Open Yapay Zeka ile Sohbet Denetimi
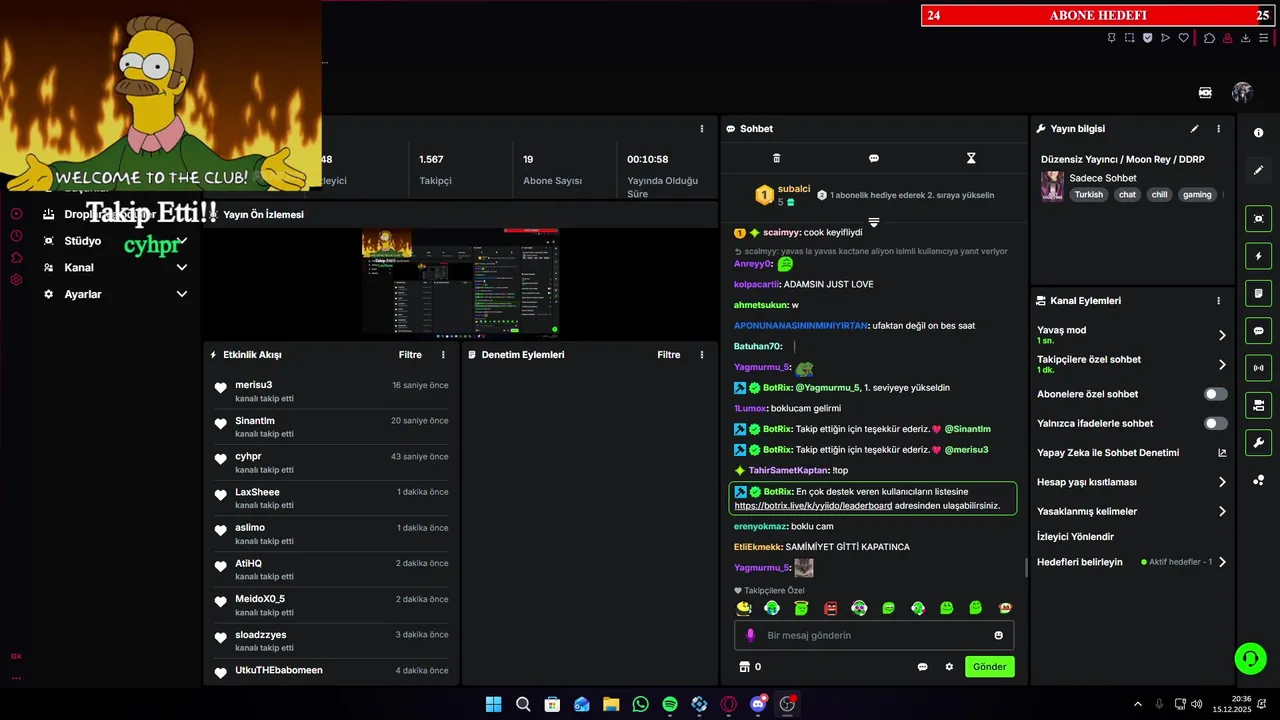 coord(1108,453)
